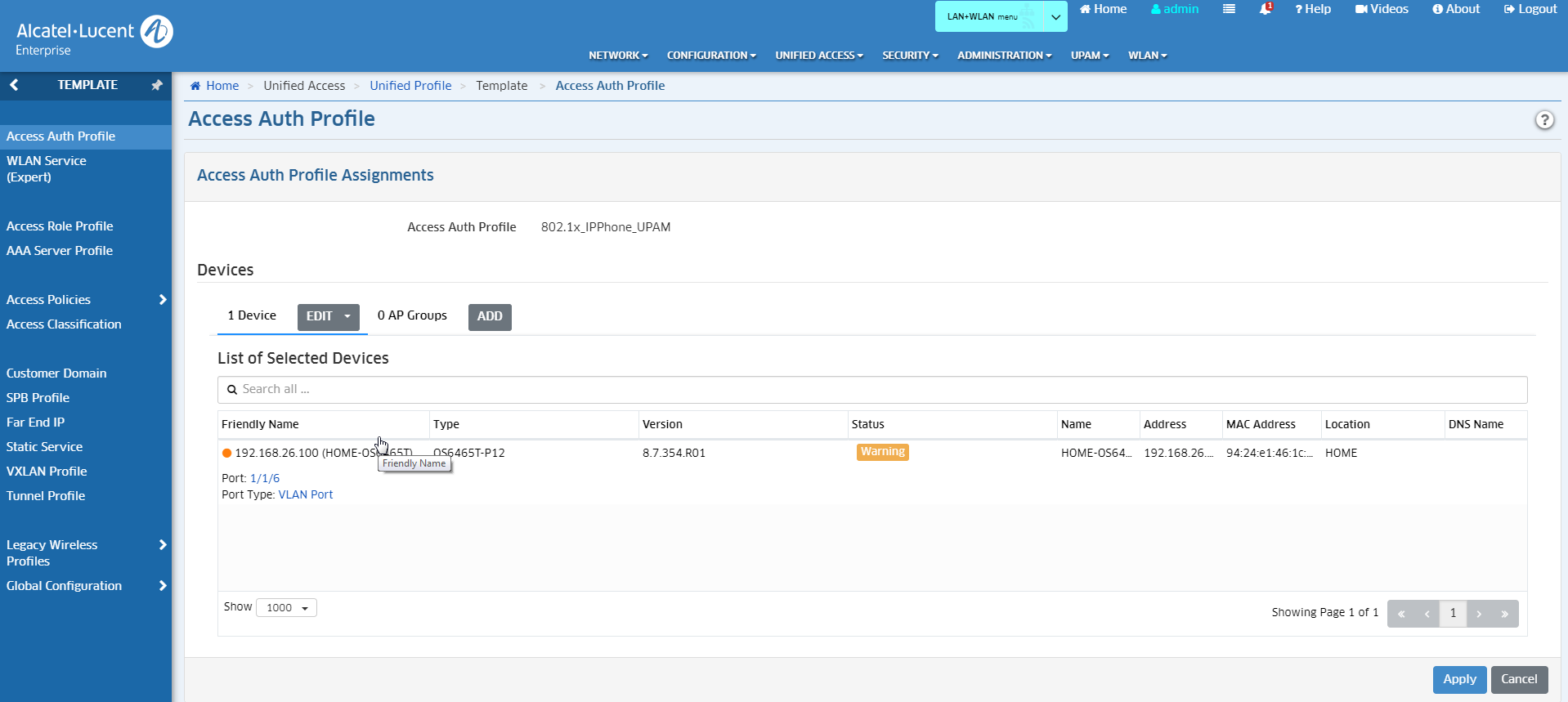Viewport: 1568px width, 702px height.
Task: Click the Alcatel-Lucent Enterprise logo
Action: 94,36
